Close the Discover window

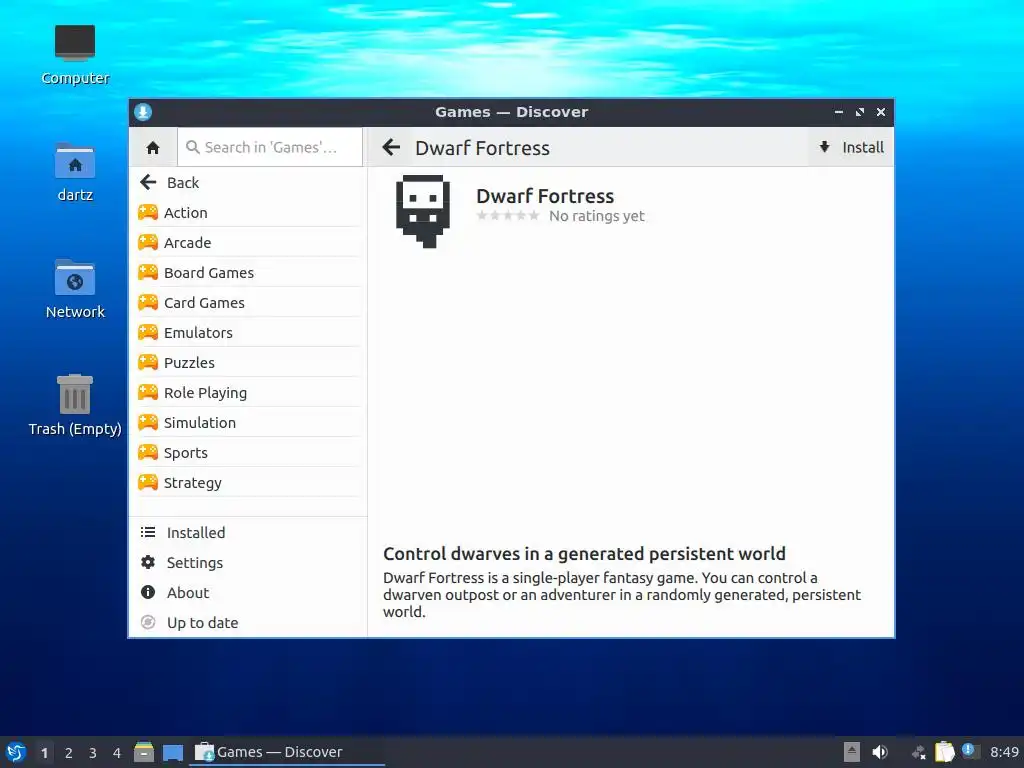click(x=881, y=112)
